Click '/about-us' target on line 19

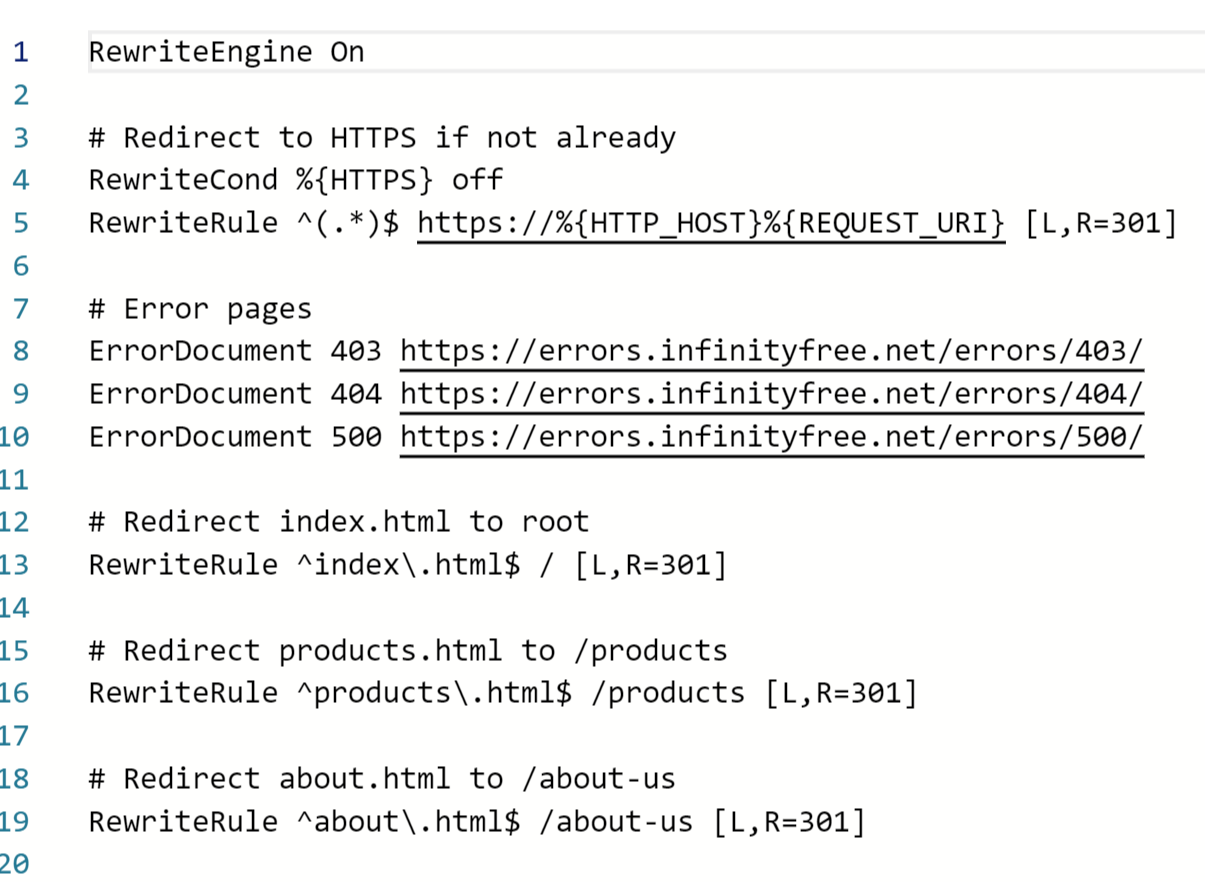tap(616, 823)
